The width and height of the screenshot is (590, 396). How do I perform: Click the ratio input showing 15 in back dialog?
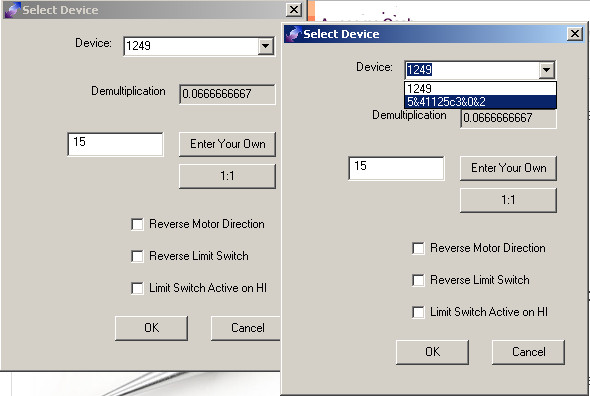115,144
